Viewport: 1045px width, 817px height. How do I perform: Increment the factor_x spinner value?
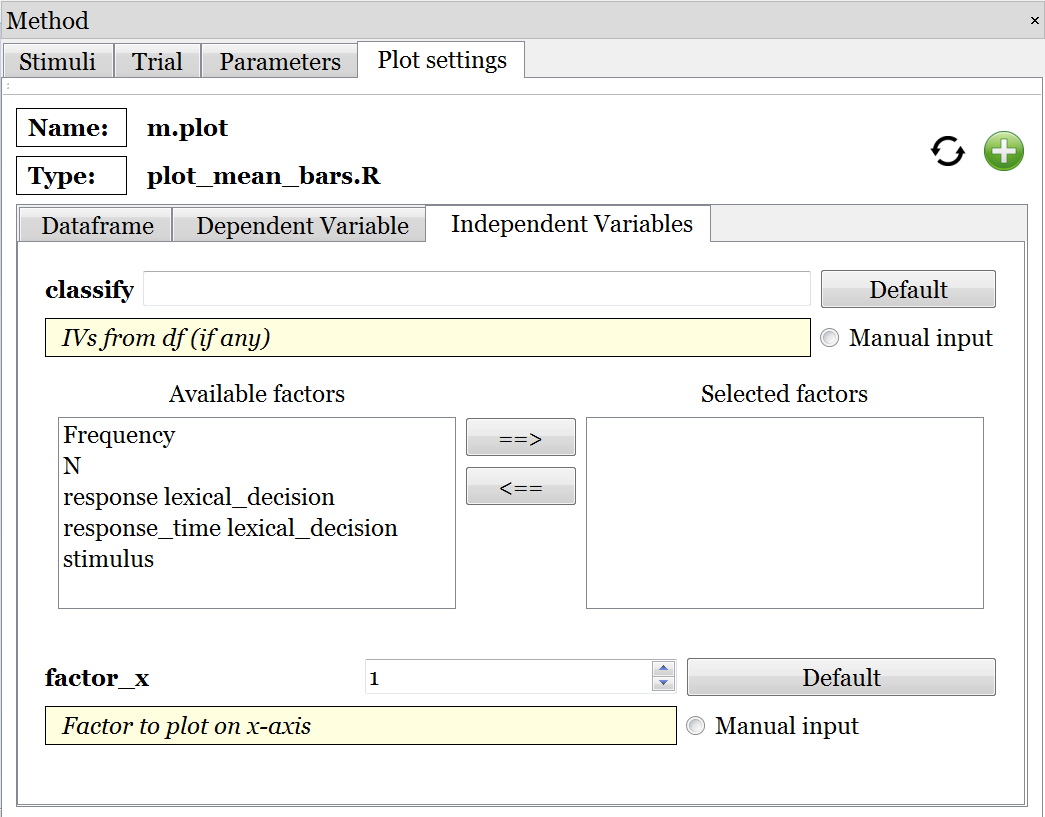click(663, 670)
